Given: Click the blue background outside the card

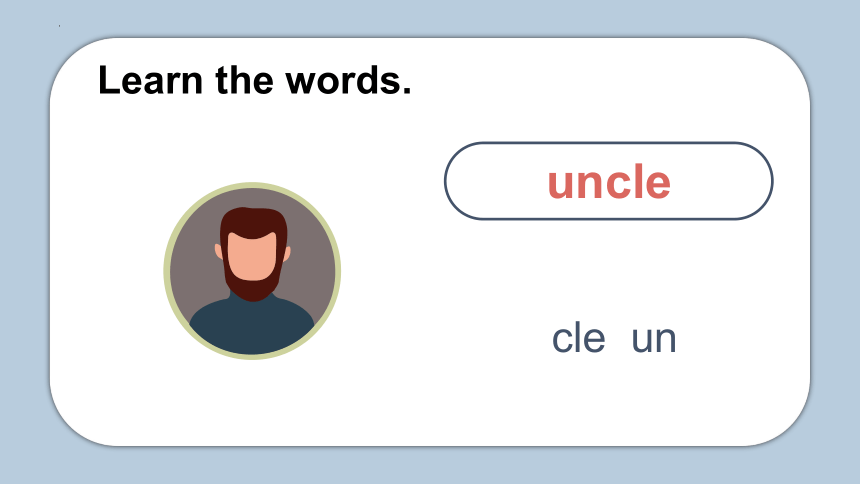Looking at the screenshot, I should [x=430, y=465].
